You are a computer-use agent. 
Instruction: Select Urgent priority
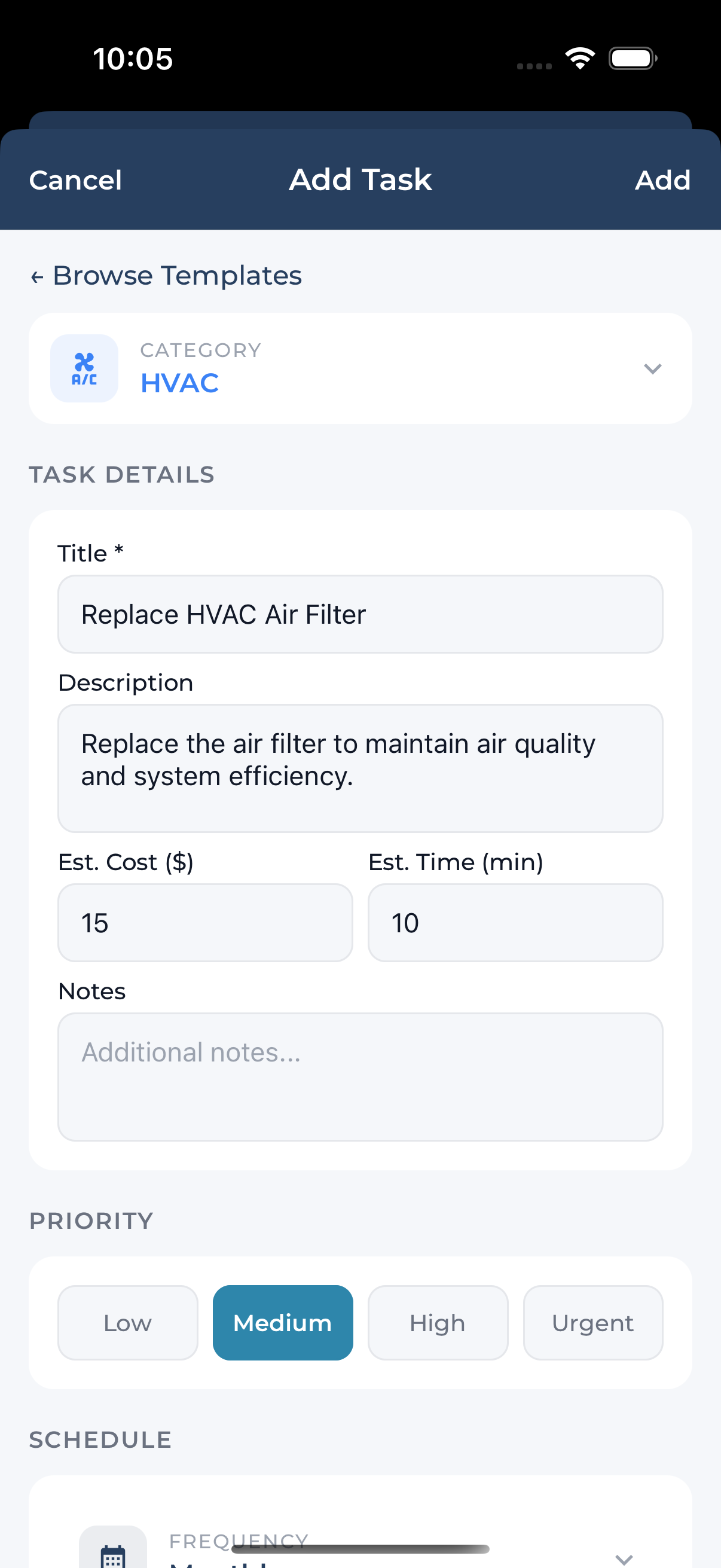click(x=593, y=1323)
